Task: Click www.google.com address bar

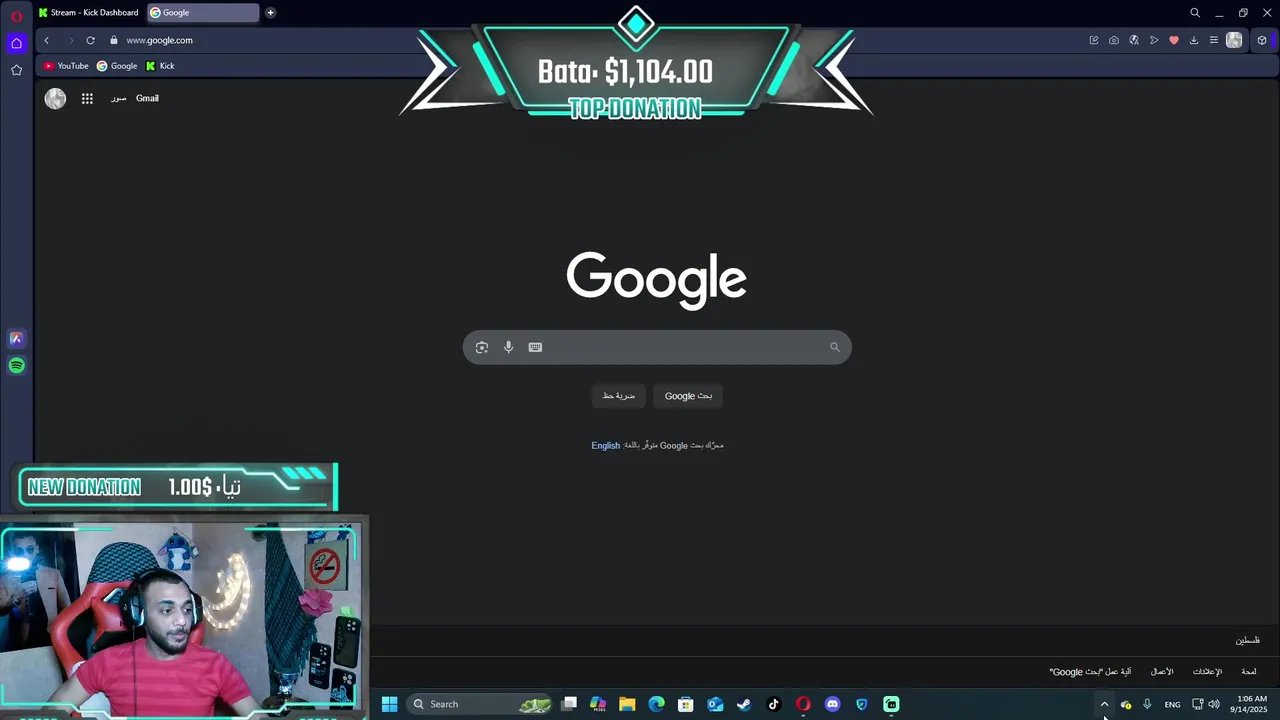Action: point(159,40)
